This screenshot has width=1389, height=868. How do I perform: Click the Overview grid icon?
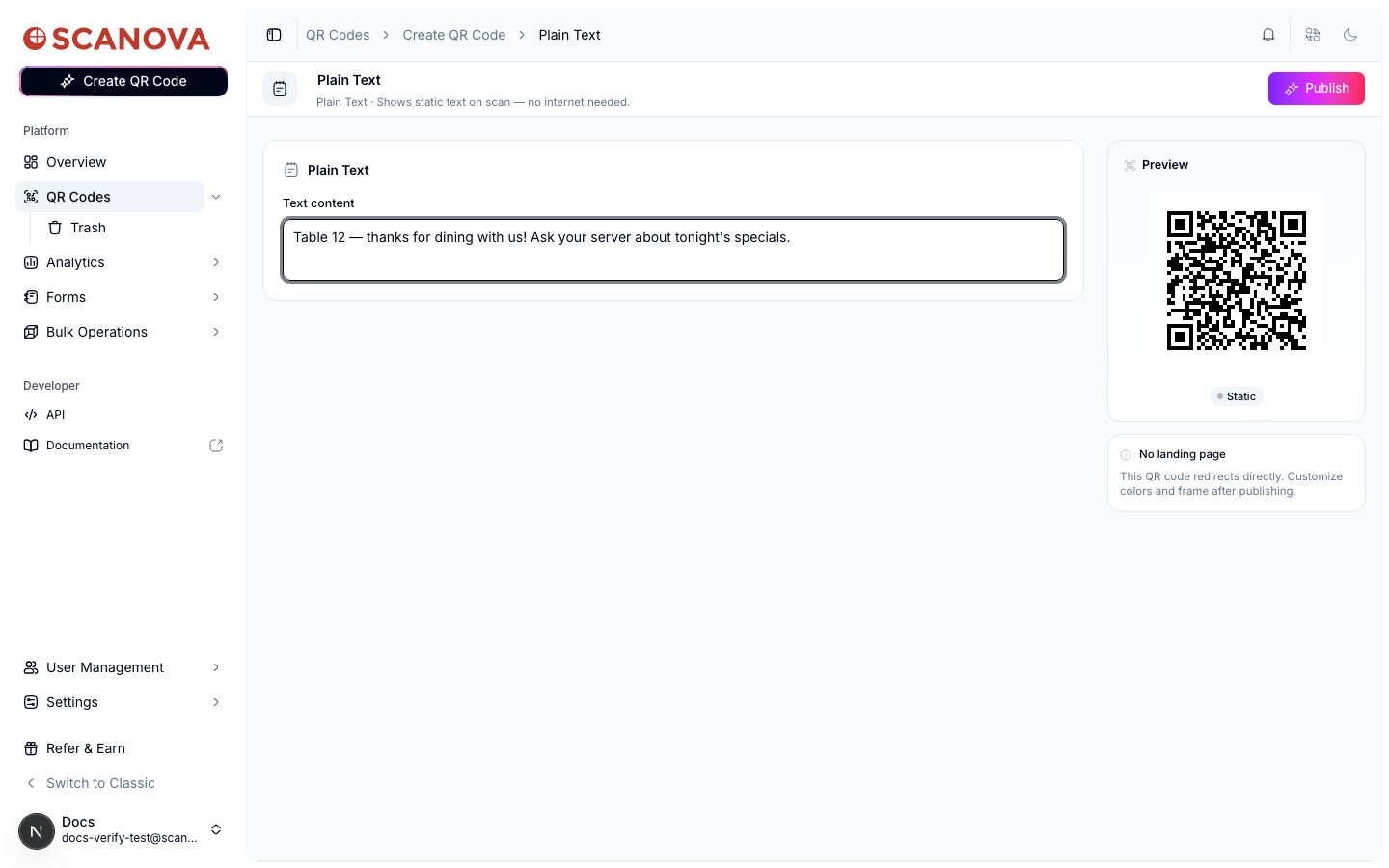click(31, 162)
